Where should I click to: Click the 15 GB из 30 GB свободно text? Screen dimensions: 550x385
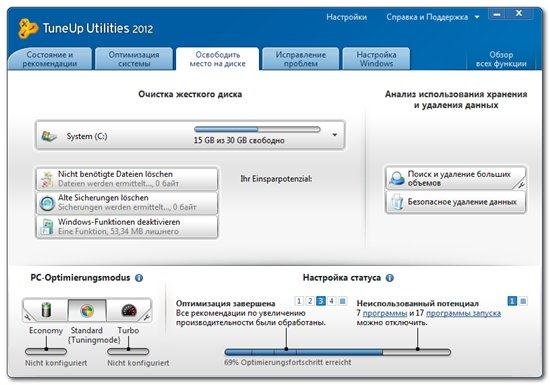(x=239, y=140)
